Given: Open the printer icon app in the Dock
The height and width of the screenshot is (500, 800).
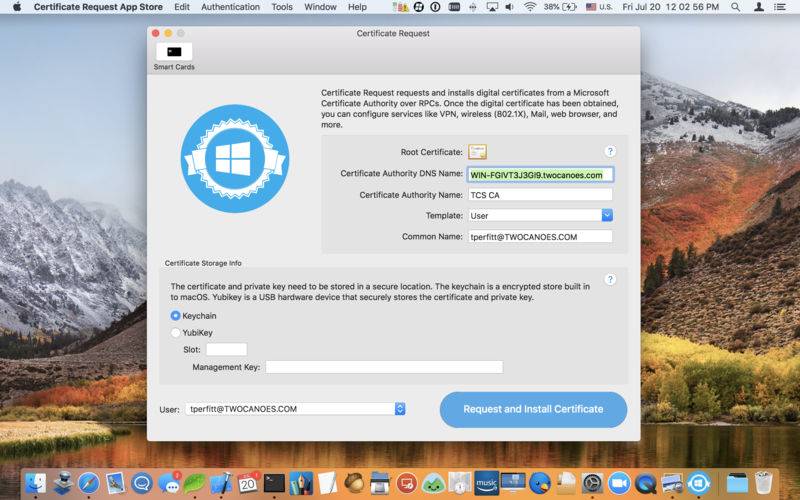Looking at the screenshot, I should coord(380,483).
